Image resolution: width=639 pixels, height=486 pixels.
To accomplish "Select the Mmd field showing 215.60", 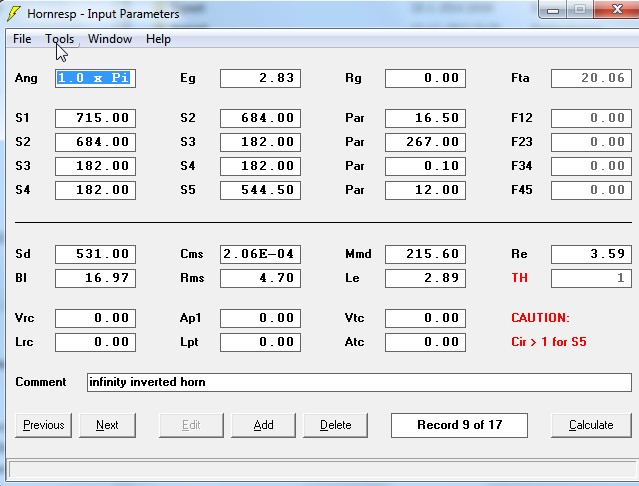I will click(x=425, y=254).
